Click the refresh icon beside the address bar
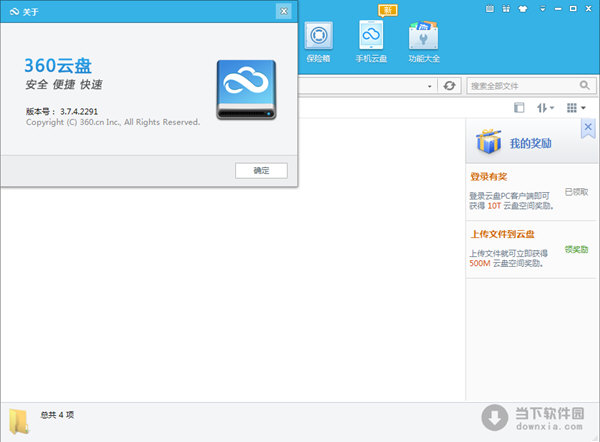 pyautogui.click(x=450, y=86)
